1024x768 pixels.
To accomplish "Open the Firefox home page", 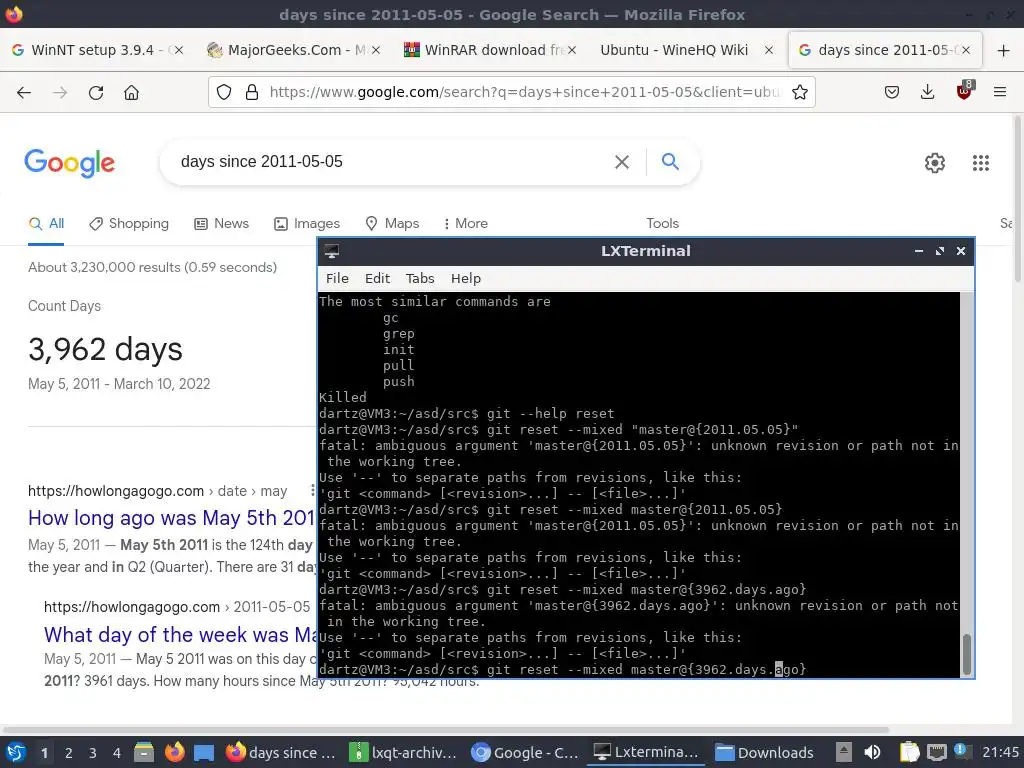I will click(131, 93).
